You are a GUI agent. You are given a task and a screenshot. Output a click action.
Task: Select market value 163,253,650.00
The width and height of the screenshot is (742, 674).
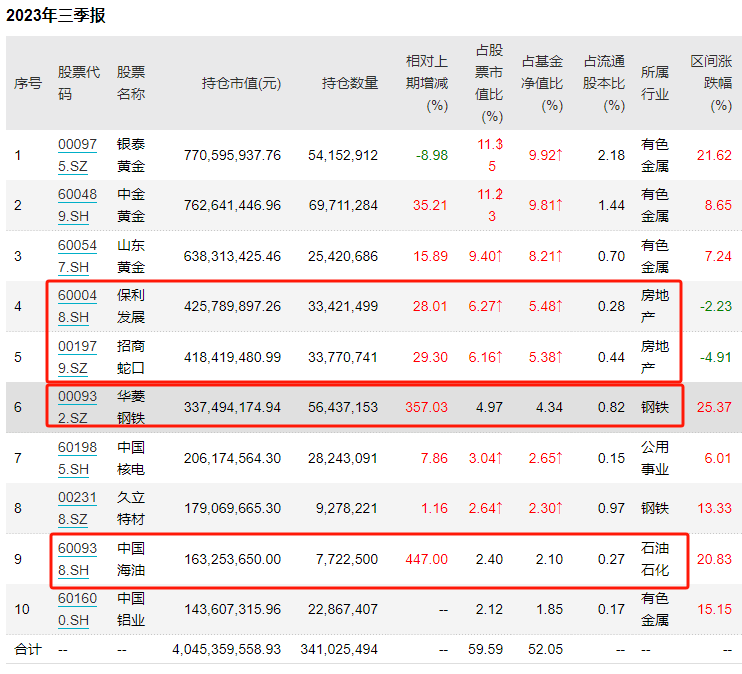coord(232,559)
